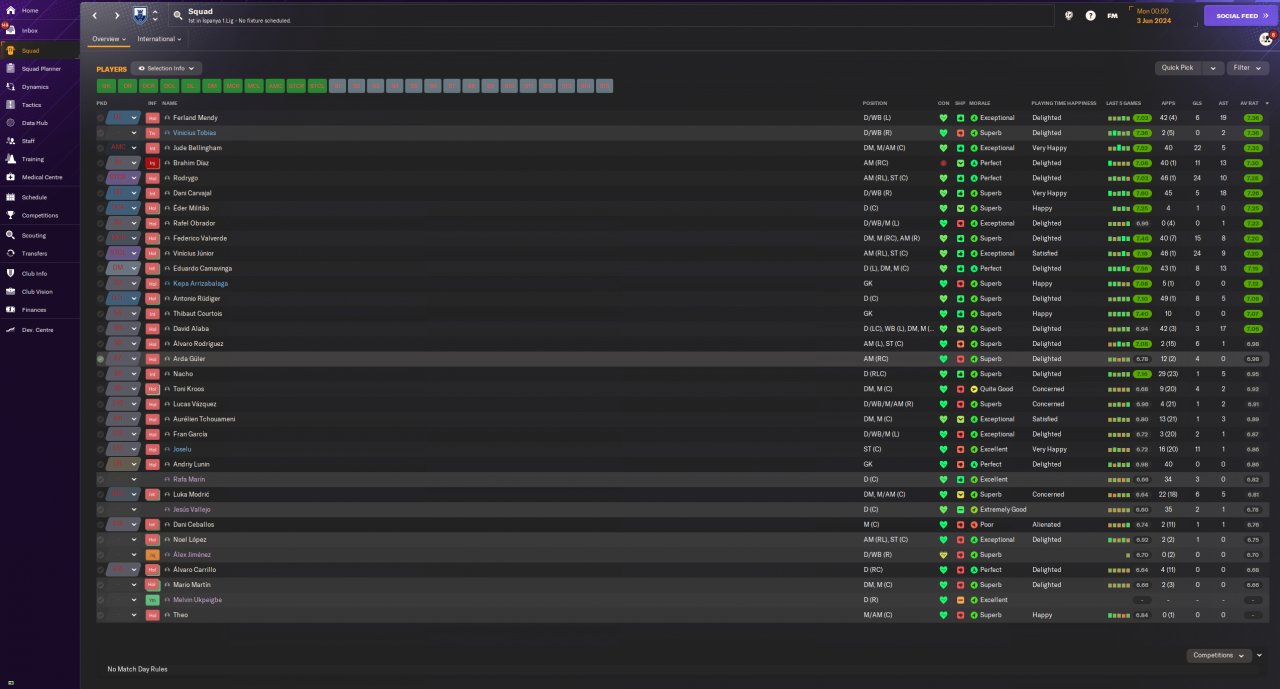
Task: Sort by the AV RAT column header
Action: [1249, 103]
